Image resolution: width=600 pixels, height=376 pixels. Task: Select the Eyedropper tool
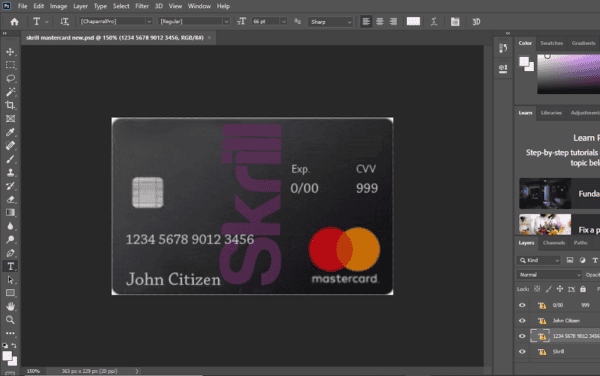point(10,132)
